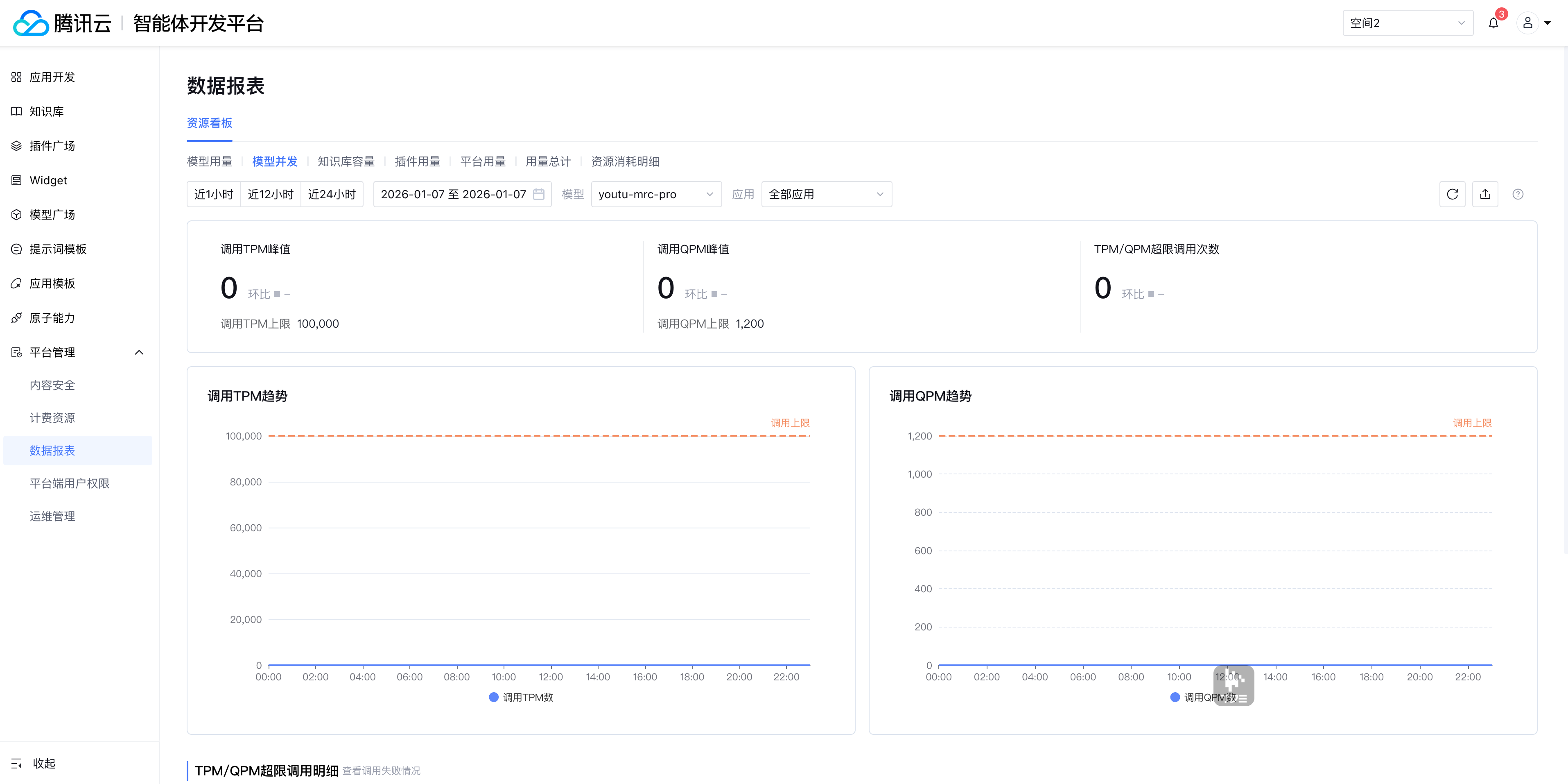Click the Tencent Cloud logo
The height and width of the screenshot is (784, 1568).
(30, 23)
